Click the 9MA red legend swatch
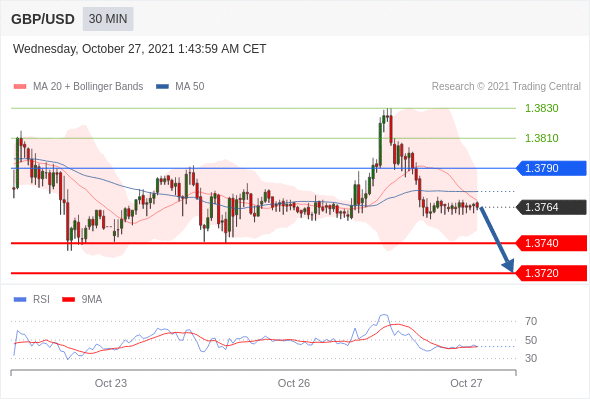 coord(68,300)
